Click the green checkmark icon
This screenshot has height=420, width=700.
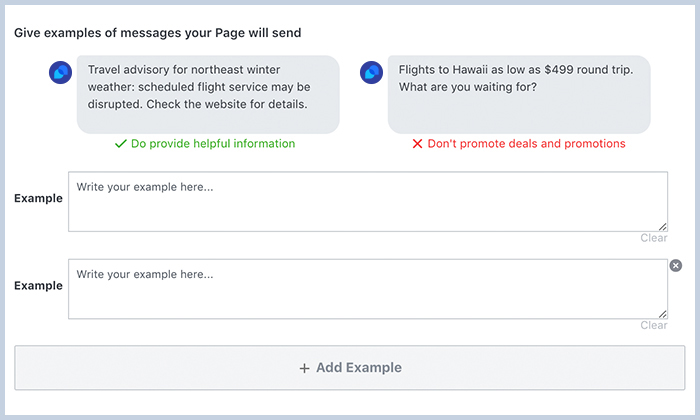point(121,144)
